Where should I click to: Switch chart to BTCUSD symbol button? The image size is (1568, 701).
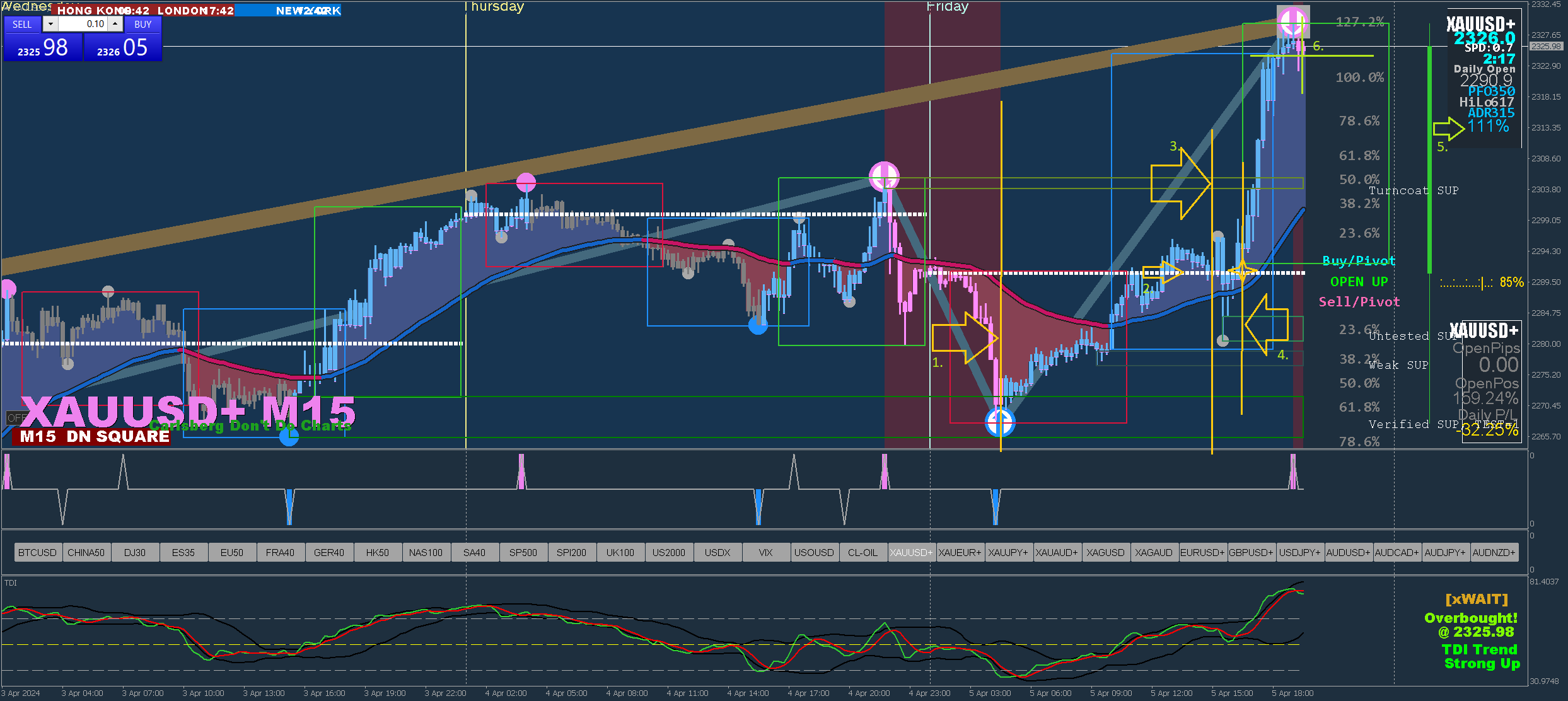(37, 553)
